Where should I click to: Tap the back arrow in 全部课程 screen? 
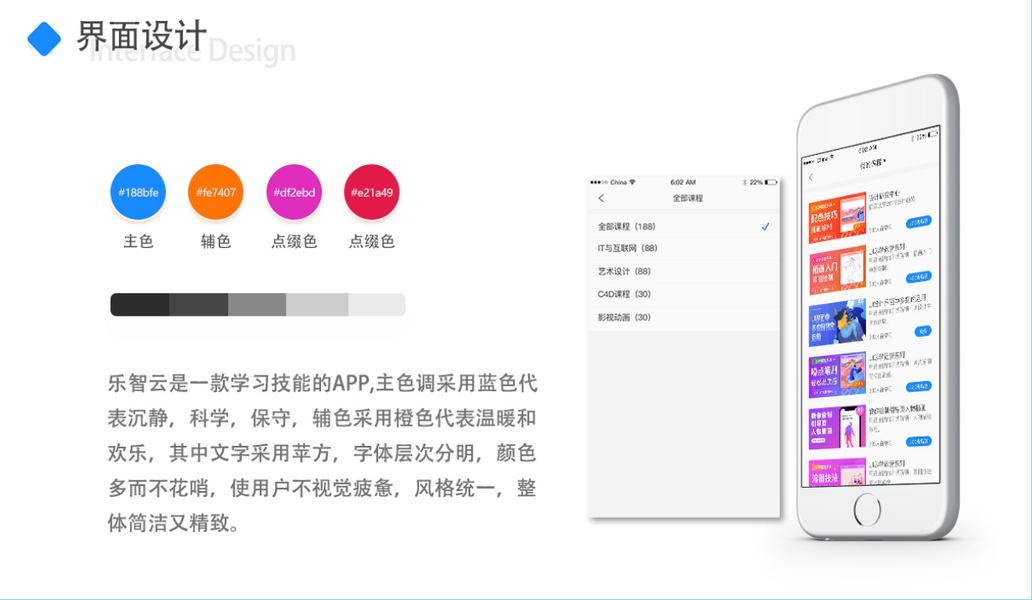601,198
